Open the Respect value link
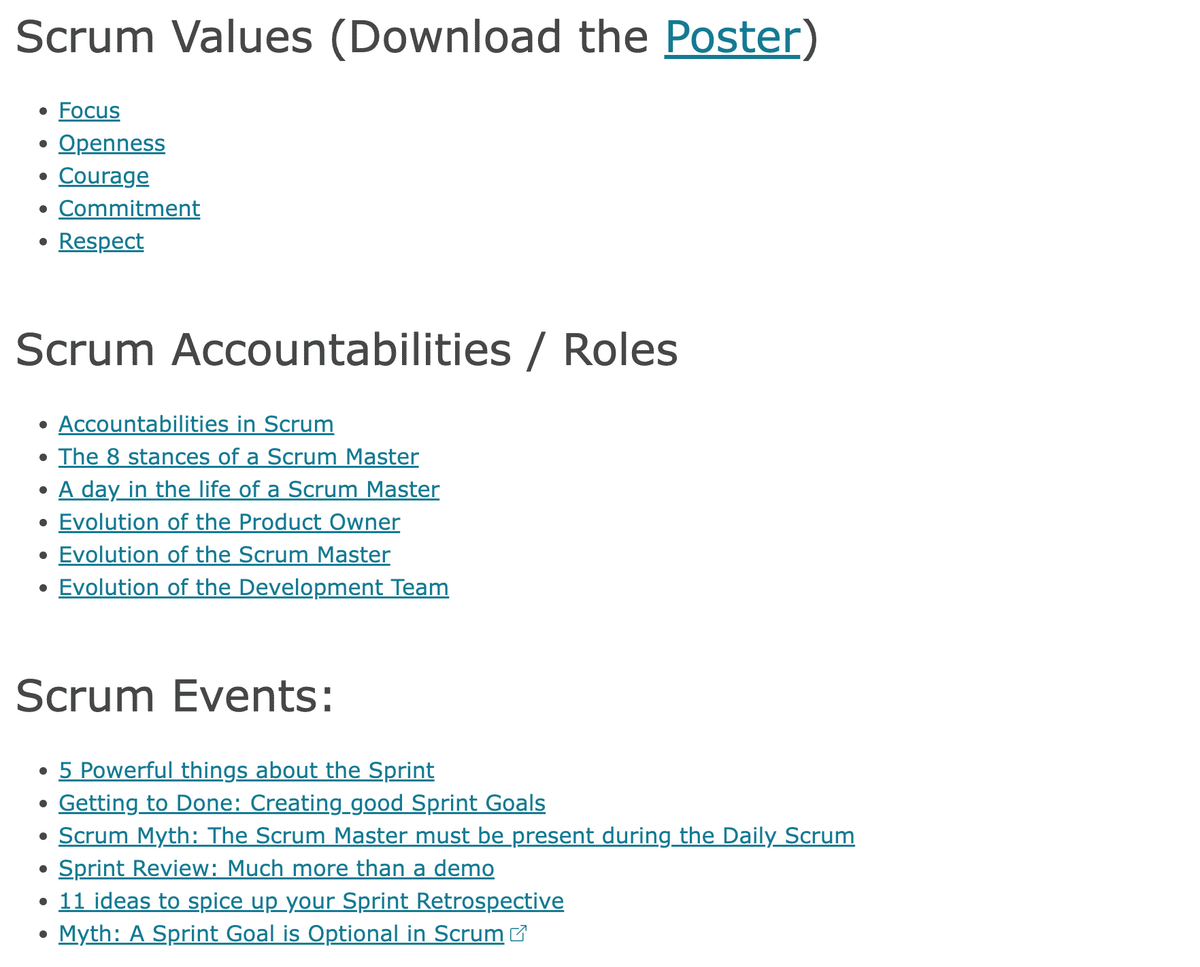 point(101,241)
